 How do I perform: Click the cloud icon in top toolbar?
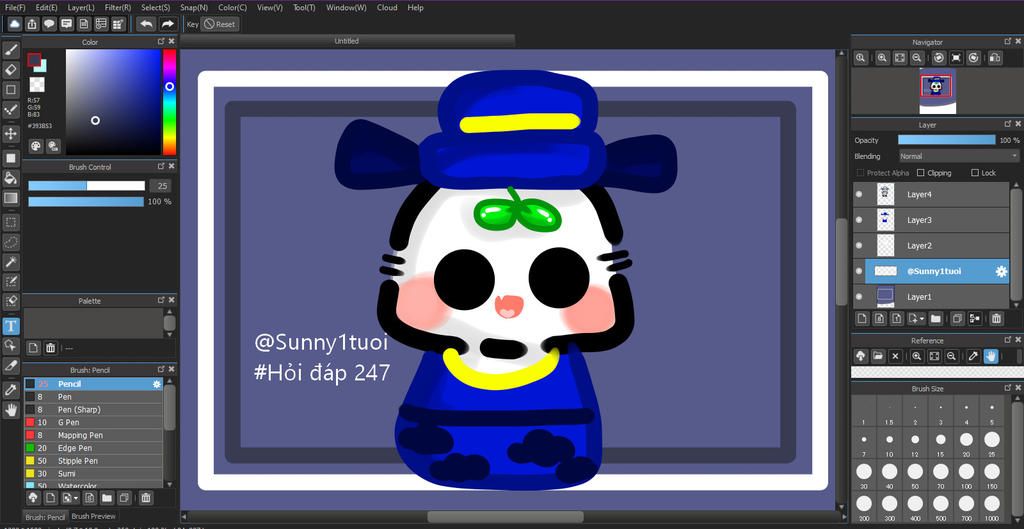point(14,24)
